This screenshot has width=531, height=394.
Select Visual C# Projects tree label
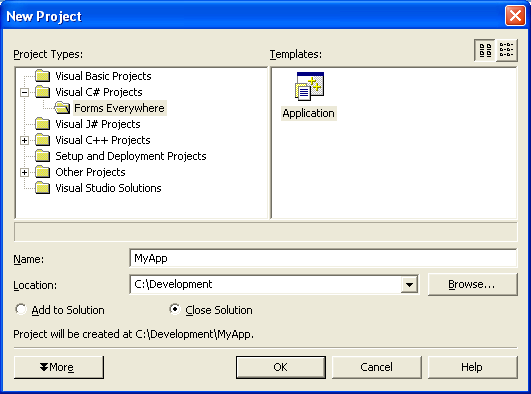point(99,92)
